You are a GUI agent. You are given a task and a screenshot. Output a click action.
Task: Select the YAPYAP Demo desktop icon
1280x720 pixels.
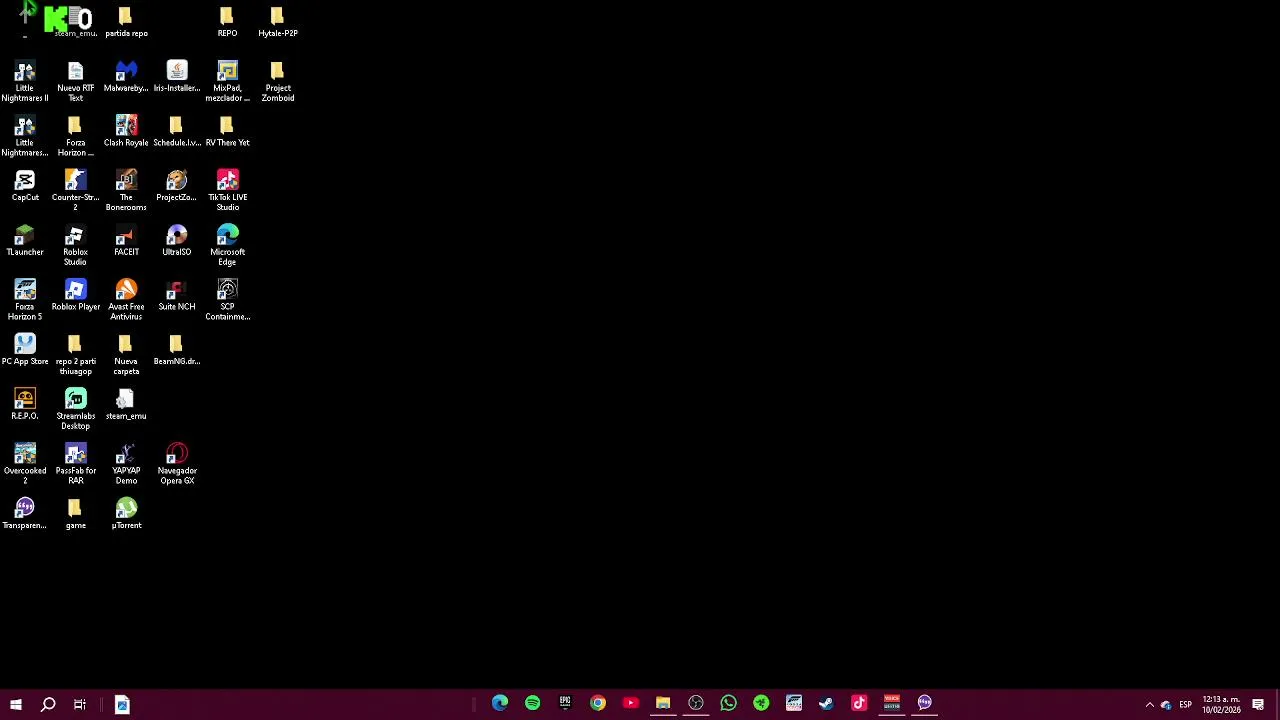[x=126, y=464]
